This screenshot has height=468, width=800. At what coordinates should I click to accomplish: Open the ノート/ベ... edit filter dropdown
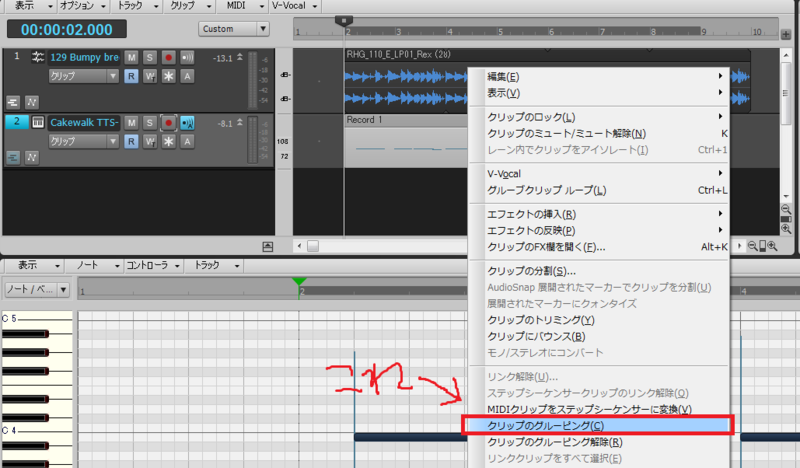pos(36,289)
